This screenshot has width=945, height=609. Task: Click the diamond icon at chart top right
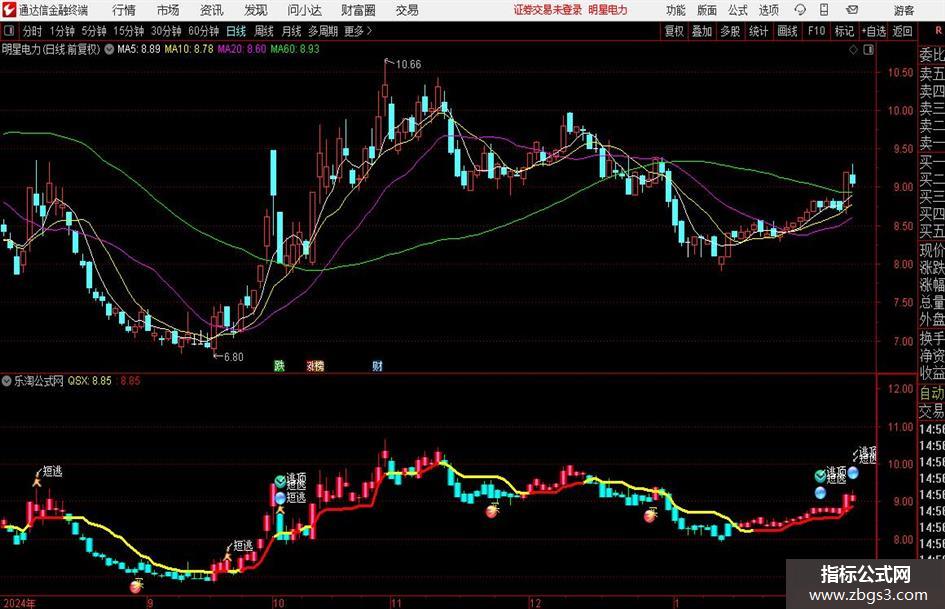853,50
